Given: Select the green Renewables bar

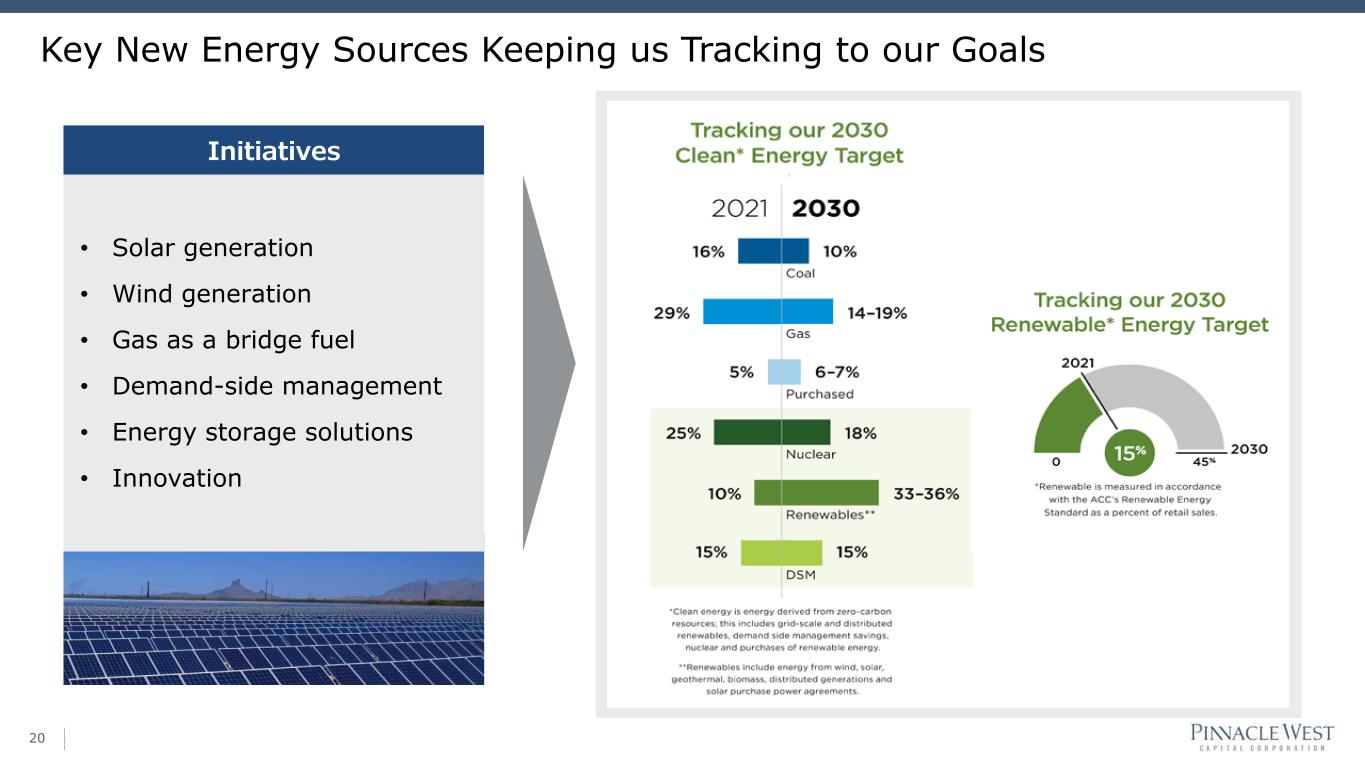Looking at the screenshot, I should point(816,493).
